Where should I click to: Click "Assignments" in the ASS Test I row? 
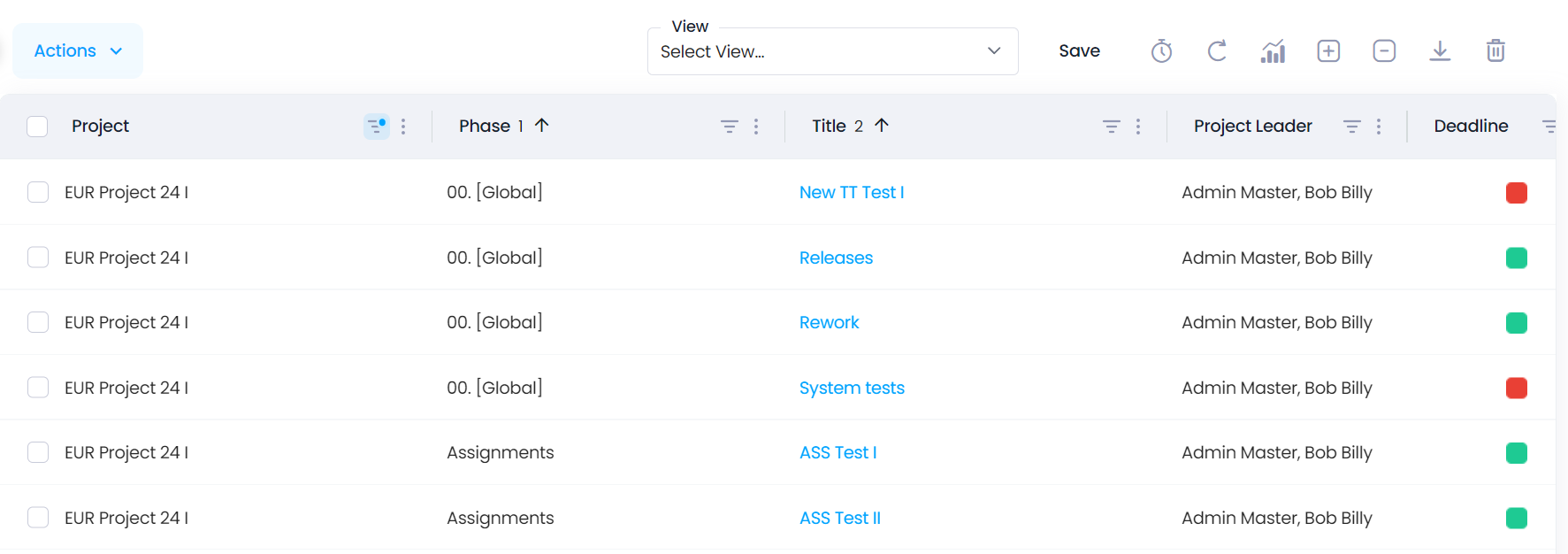(x=501, y=452)
